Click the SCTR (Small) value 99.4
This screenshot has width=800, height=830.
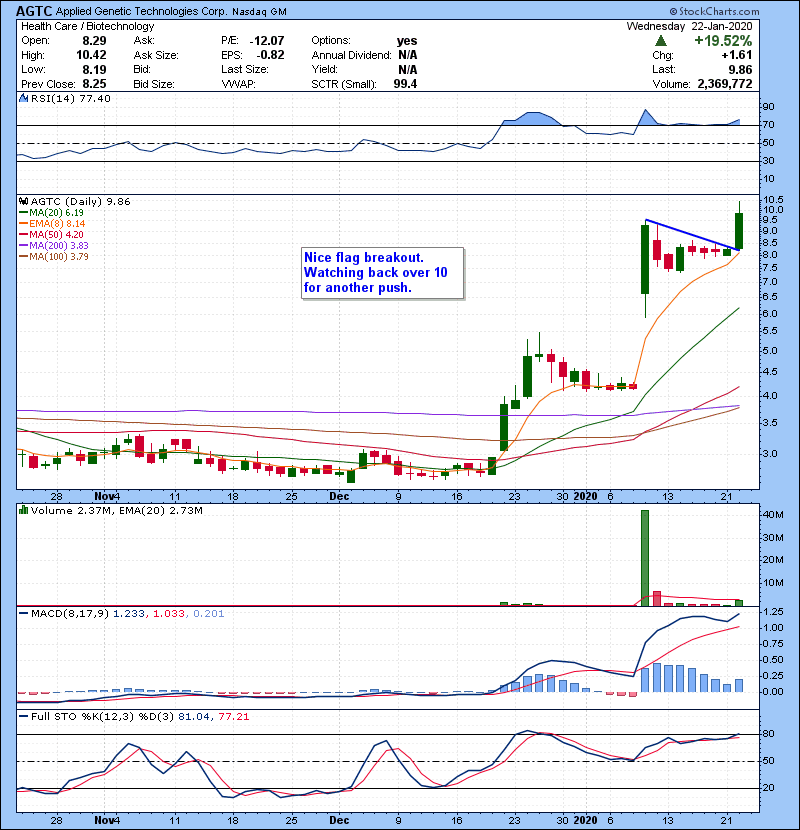(x=405, y=84)
